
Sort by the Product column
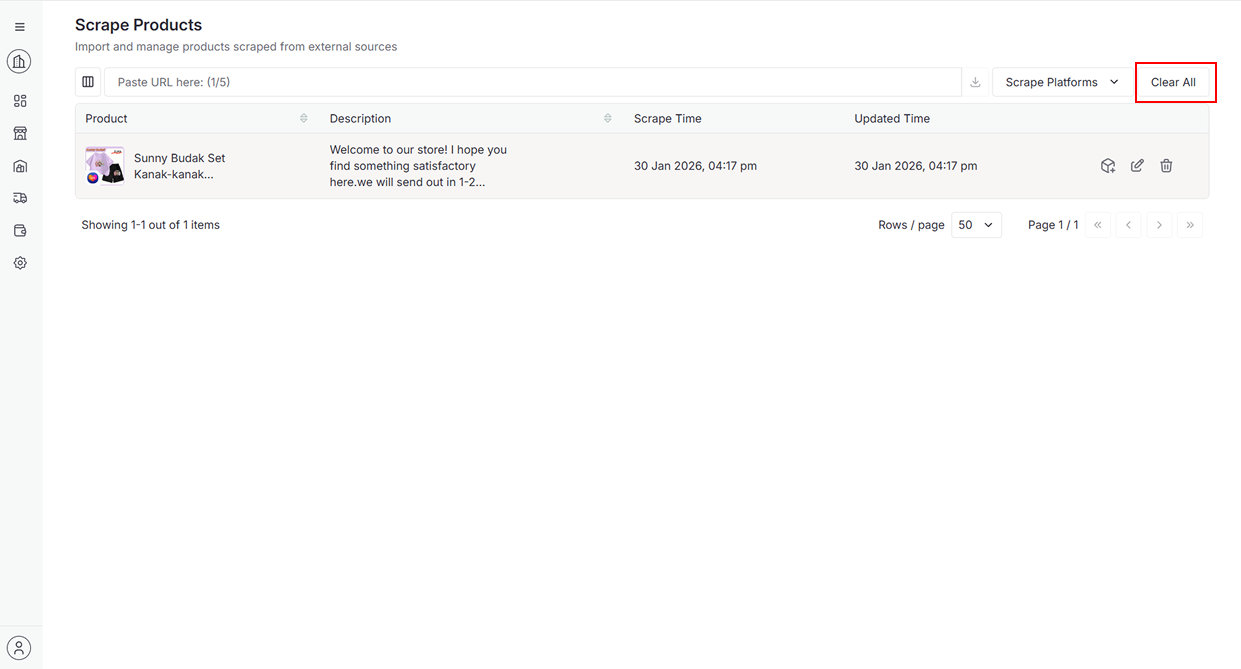click(304, 119)
